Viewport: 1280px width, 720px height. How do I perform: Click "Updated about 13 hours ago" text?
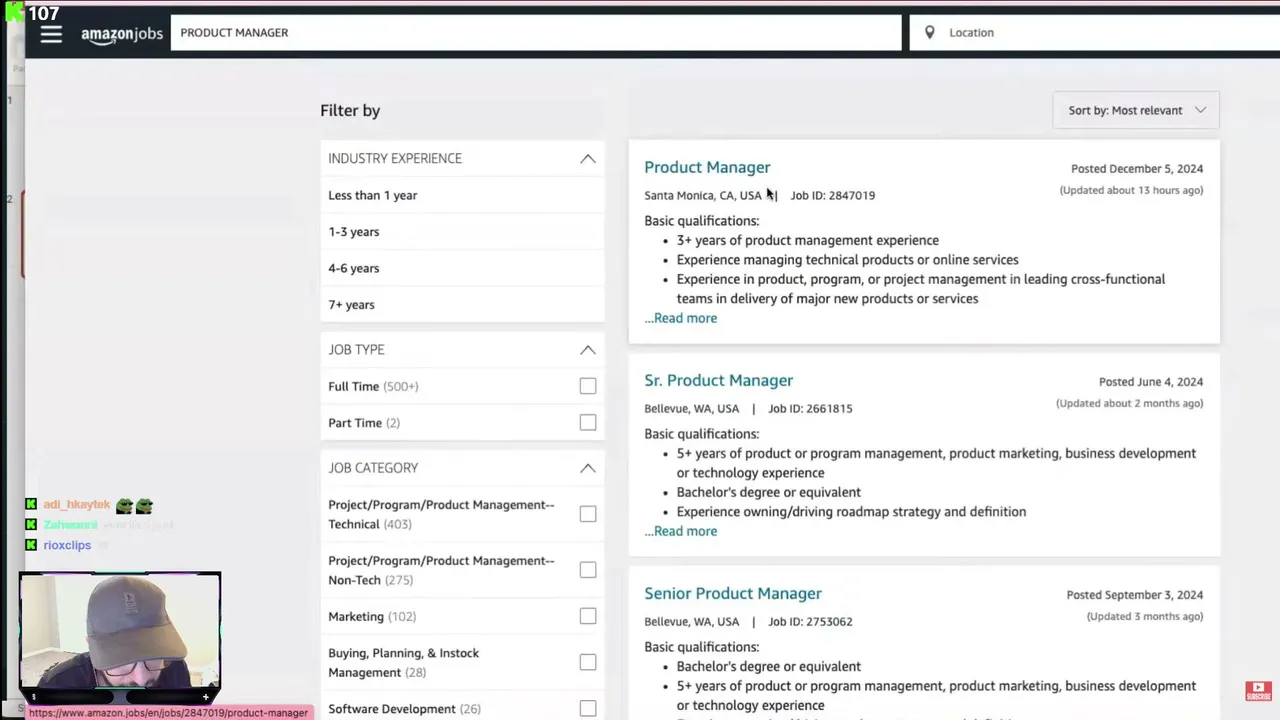[1132, 190]
